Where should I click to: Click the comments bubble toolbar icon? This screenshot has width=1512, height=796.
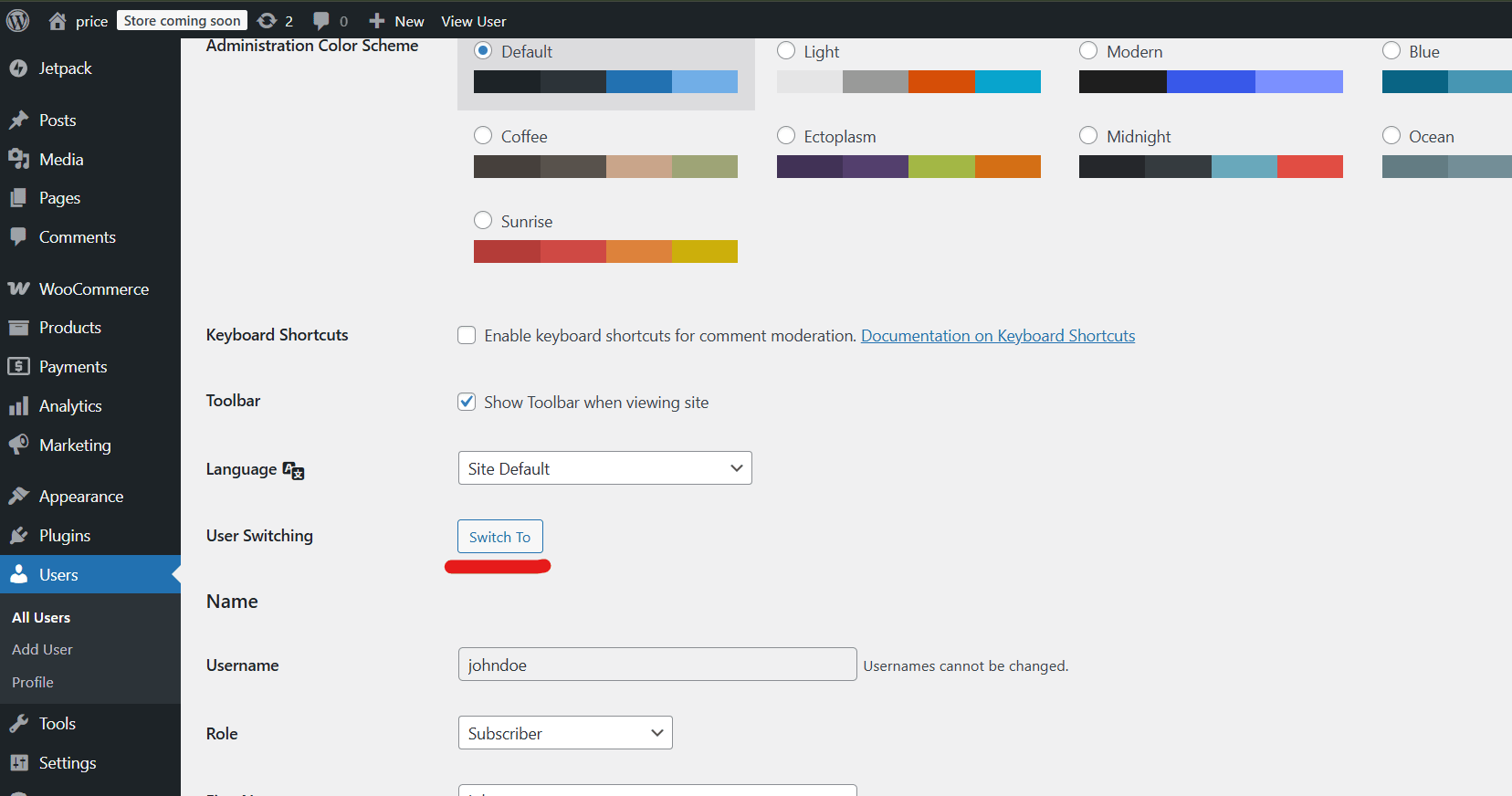321,20
